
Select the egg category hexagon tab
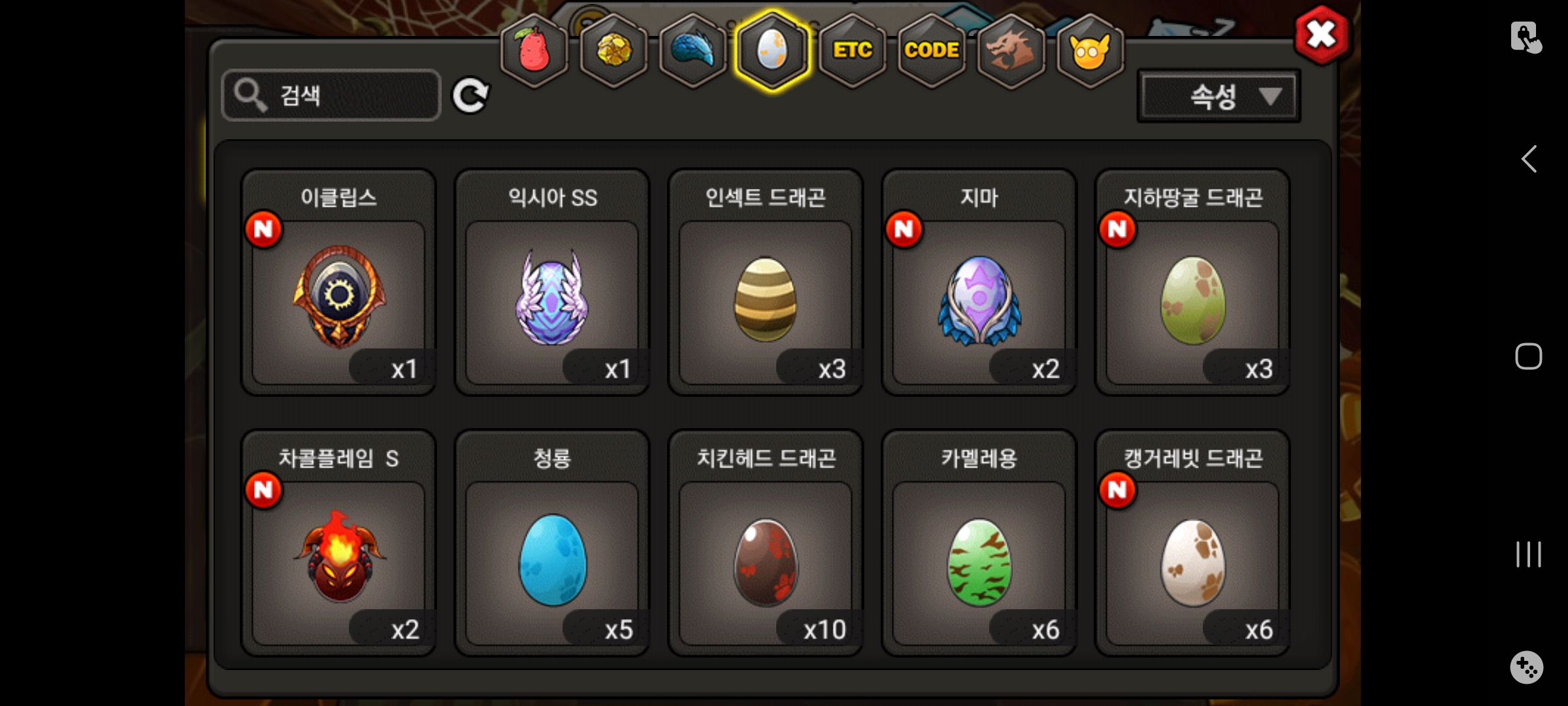coord(772,51)
